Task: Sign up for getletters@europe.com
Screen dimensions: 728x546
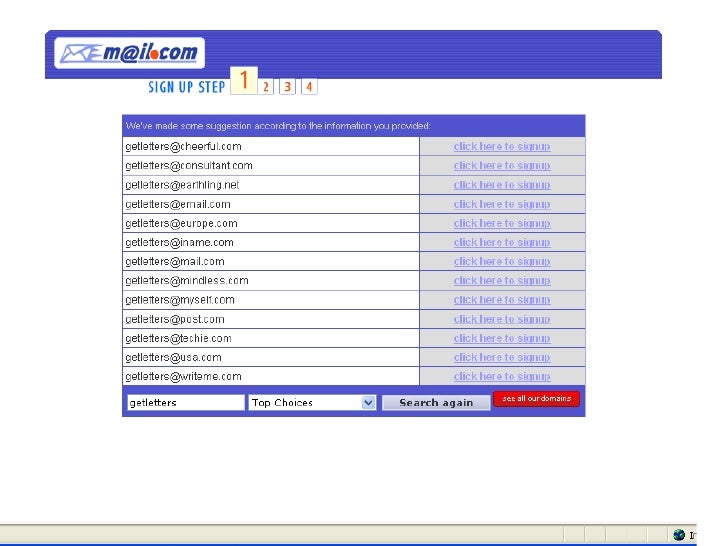Action: 502,223
